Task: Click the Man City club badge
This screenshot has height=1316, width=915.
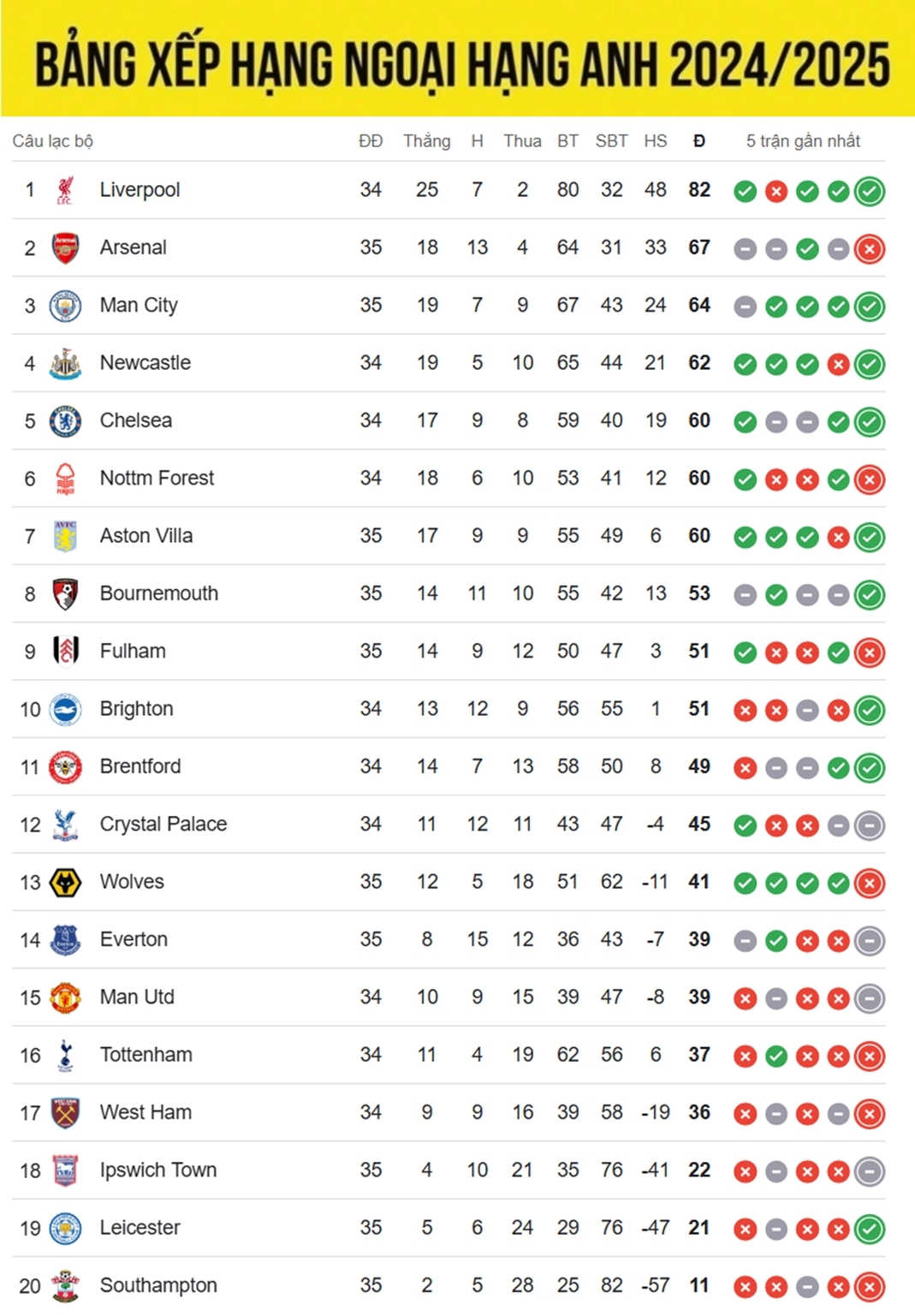Action: [65, 306]
